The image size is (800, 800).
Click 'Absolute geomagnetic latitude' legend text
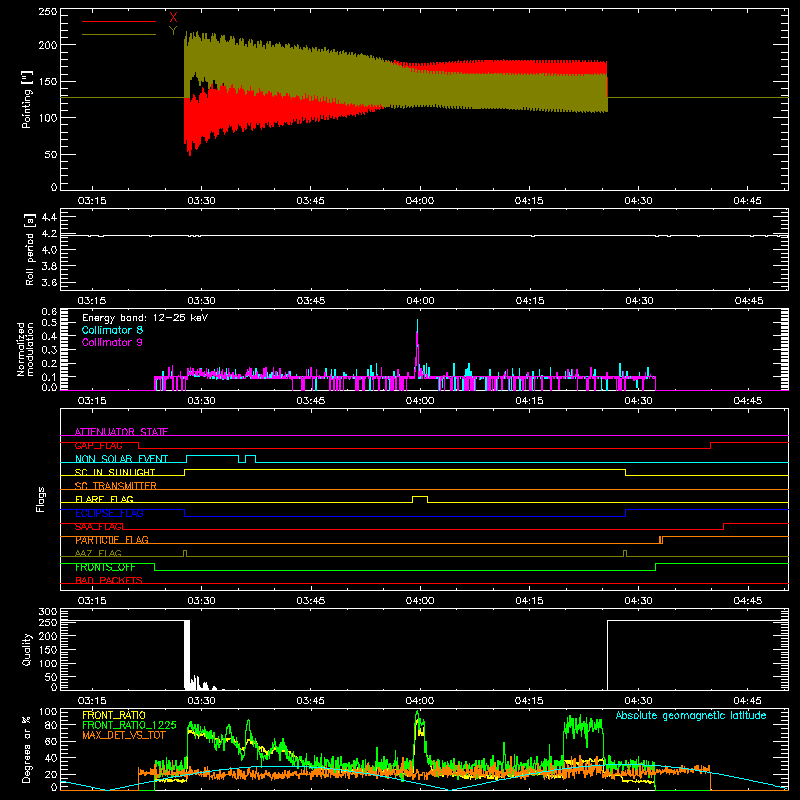[x=691, y=715]
